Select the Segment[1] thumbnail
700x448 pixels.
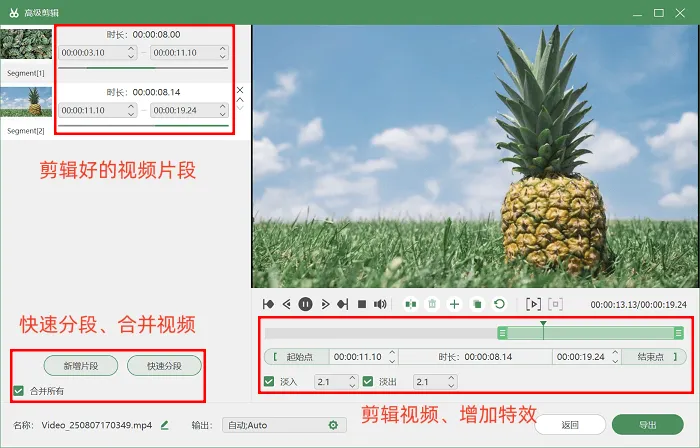(26, 44)
